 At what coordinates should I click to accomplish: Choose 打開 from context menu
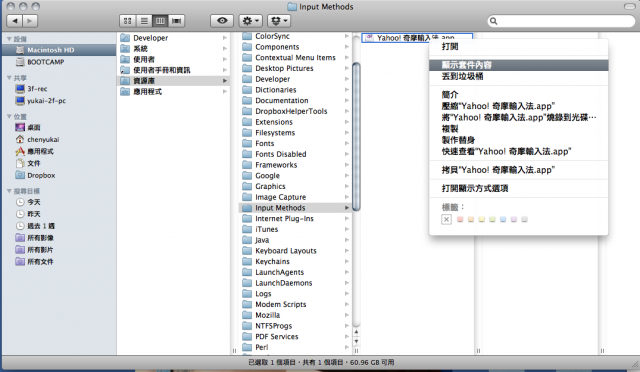click(x=518, y=47)
